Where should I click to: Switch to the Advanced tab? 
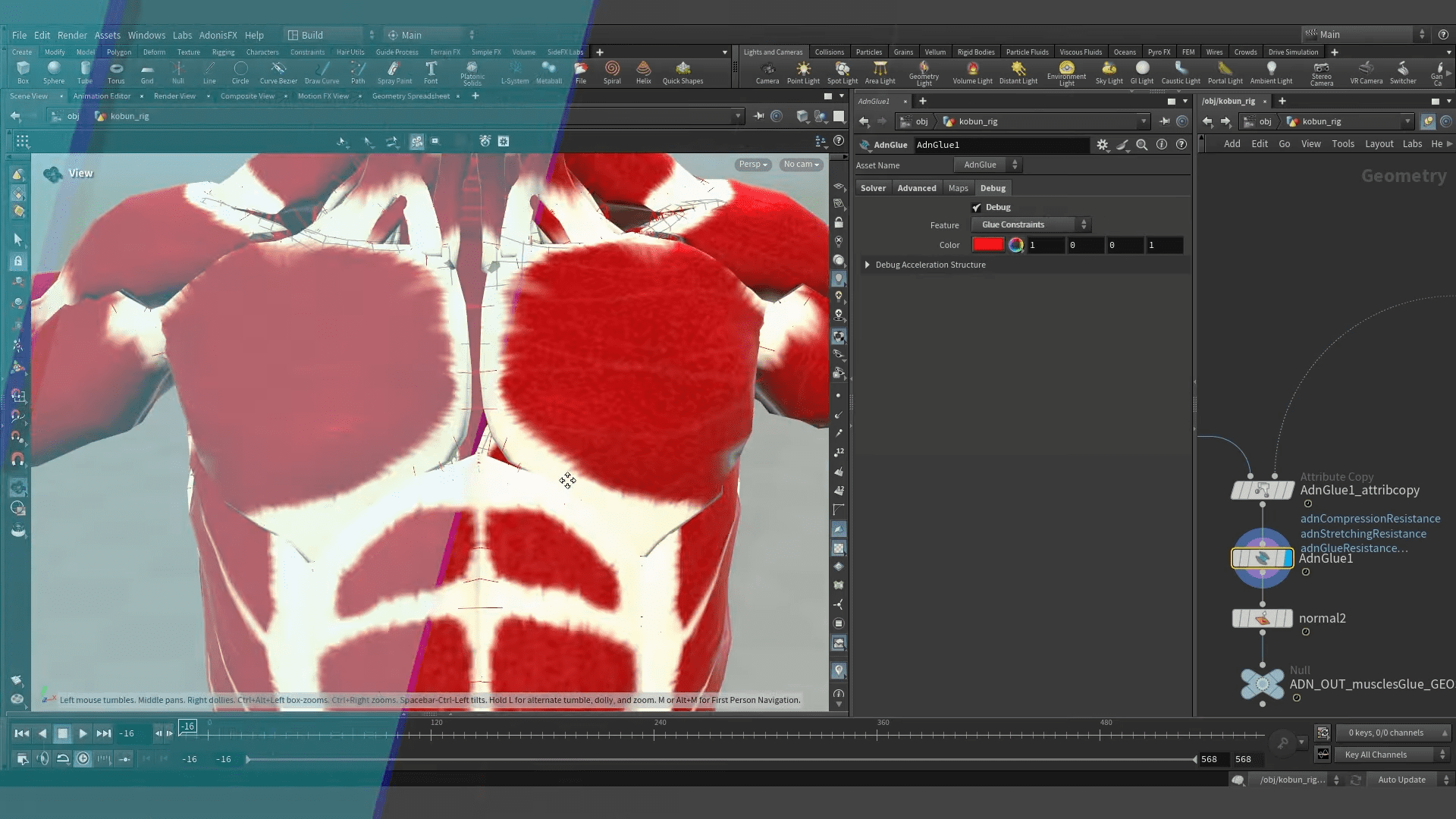pos(916,188)
